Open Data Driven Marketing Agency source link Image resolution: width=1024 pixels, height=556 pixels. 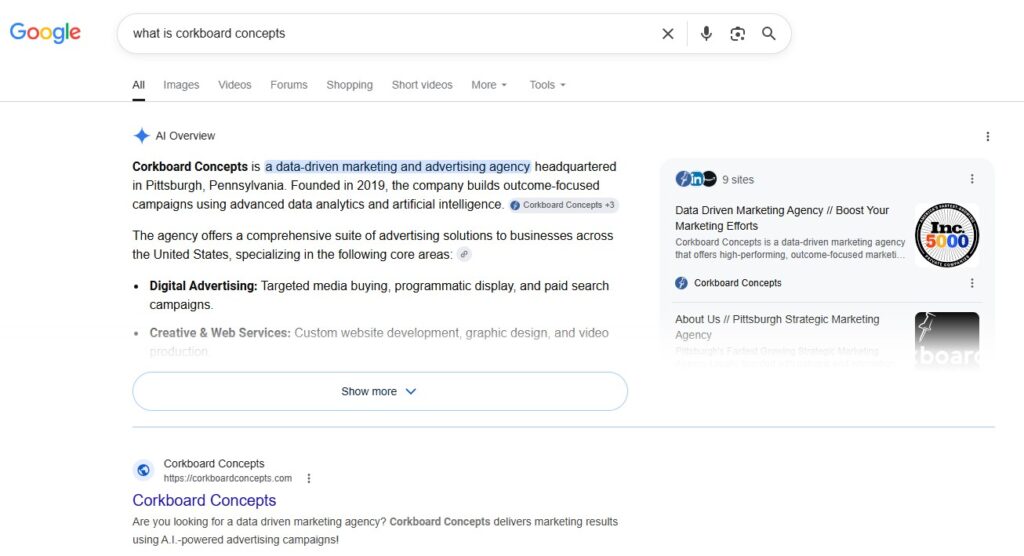(x=782, y=218)
